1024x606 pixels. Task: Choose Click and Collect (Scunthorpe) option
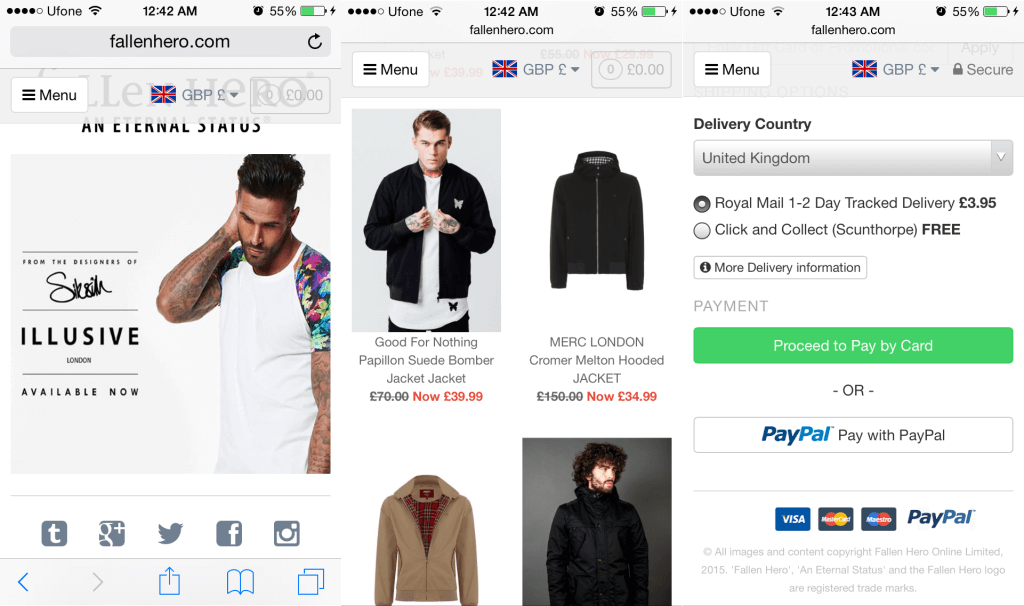[x=702, y=230]
